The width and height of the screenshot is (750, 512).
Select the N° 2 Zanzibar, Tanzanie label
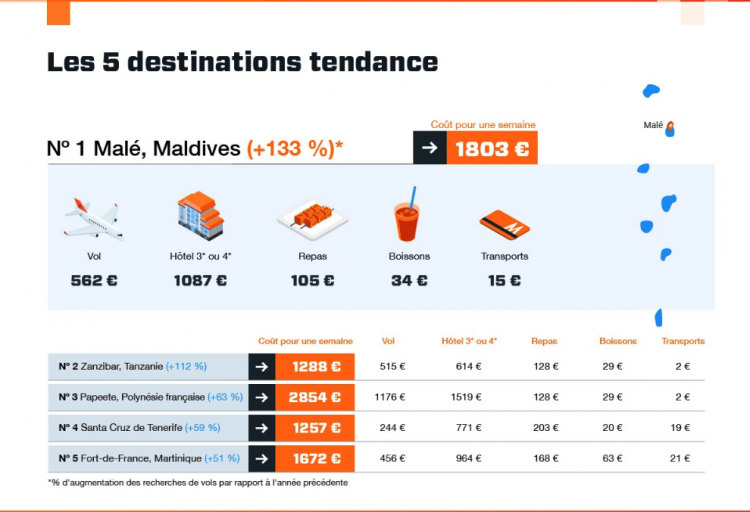coord(132,367)
